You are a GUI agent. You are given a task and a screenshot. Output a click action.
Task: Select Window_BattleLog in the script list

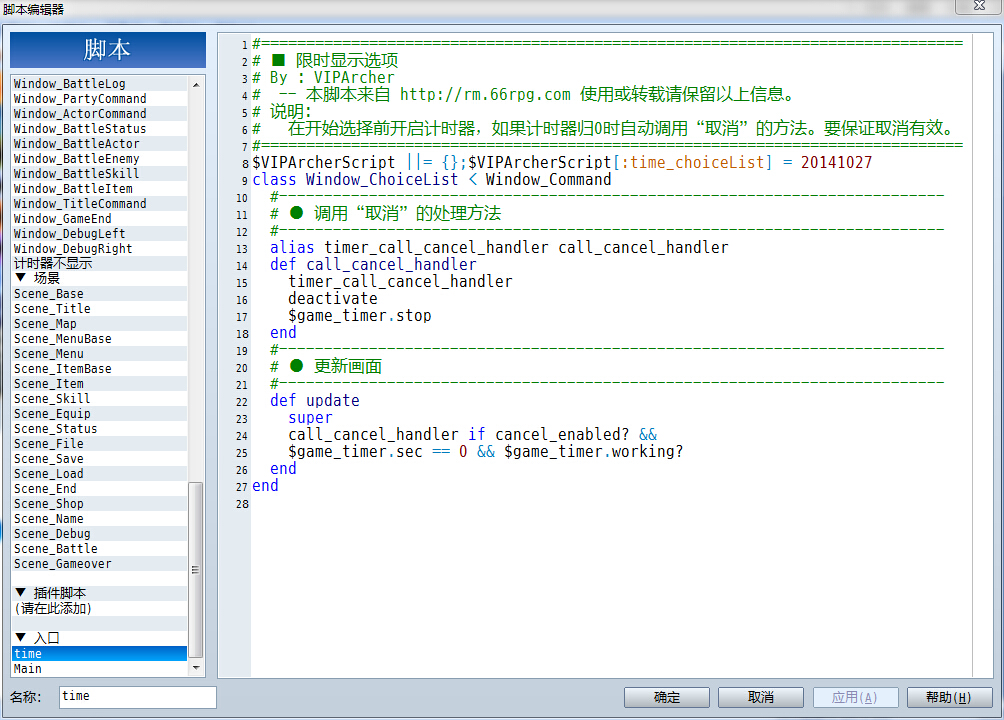coord(99,83)
